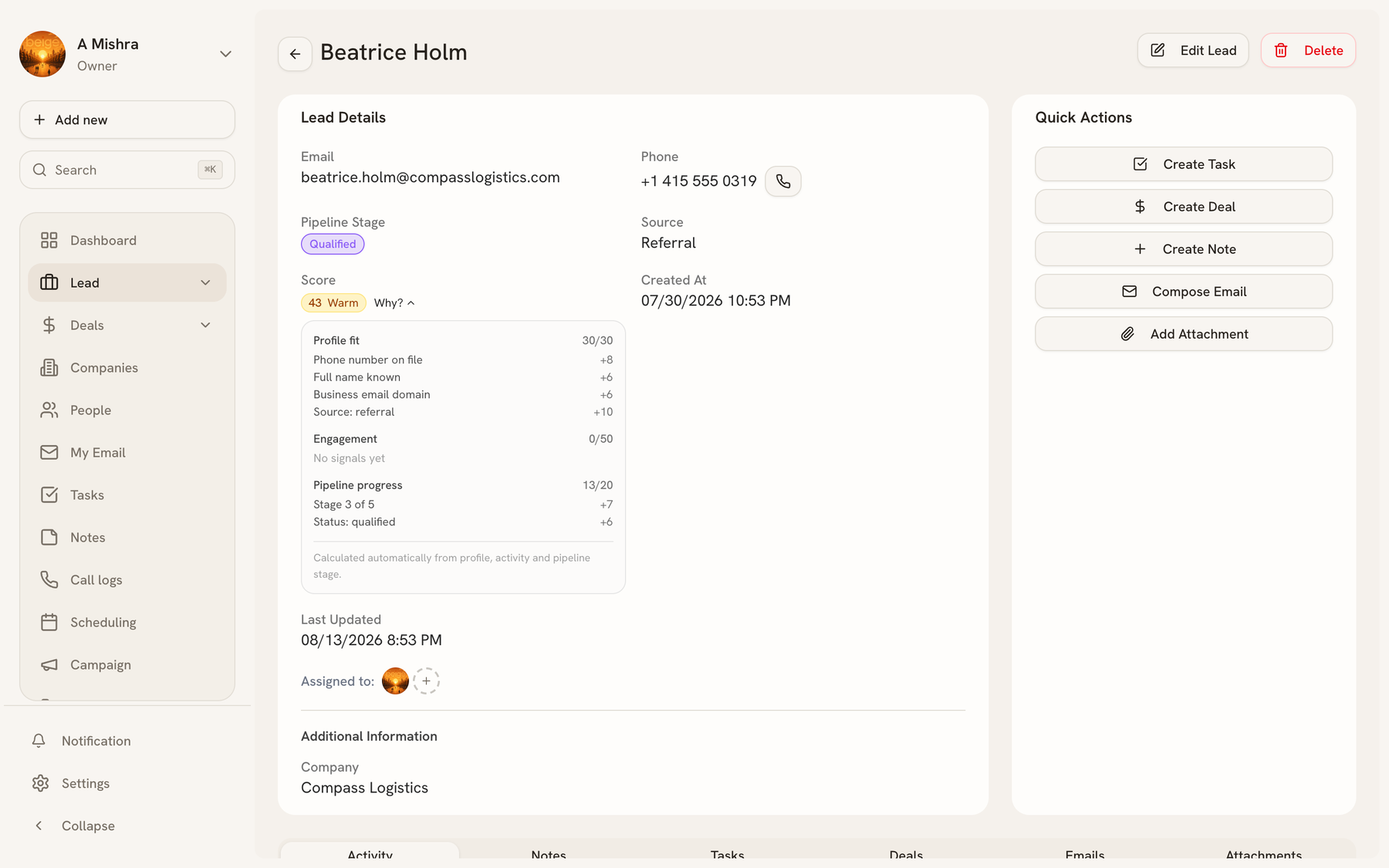Expand the A Mishra account menu
Image resolution: width=1389 pixels, height=868 pixels.
pyautogui.click(x=225, y=54)
